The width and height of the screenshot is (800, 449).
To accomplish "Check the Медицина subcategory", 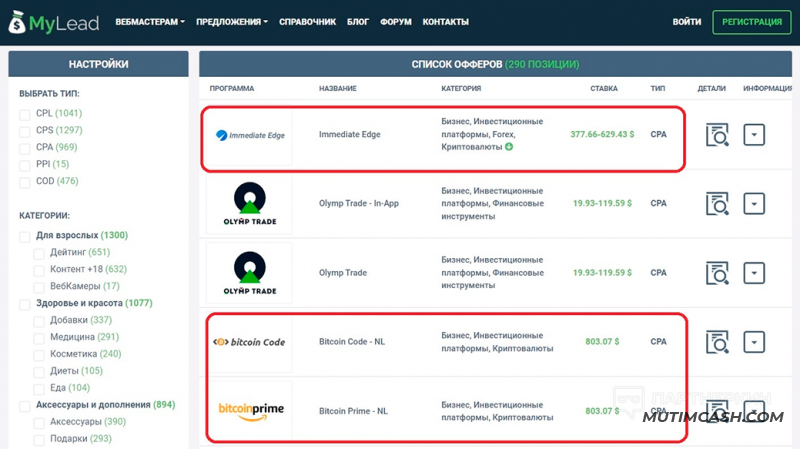I will pyautogui.click(x=39, y=338).
